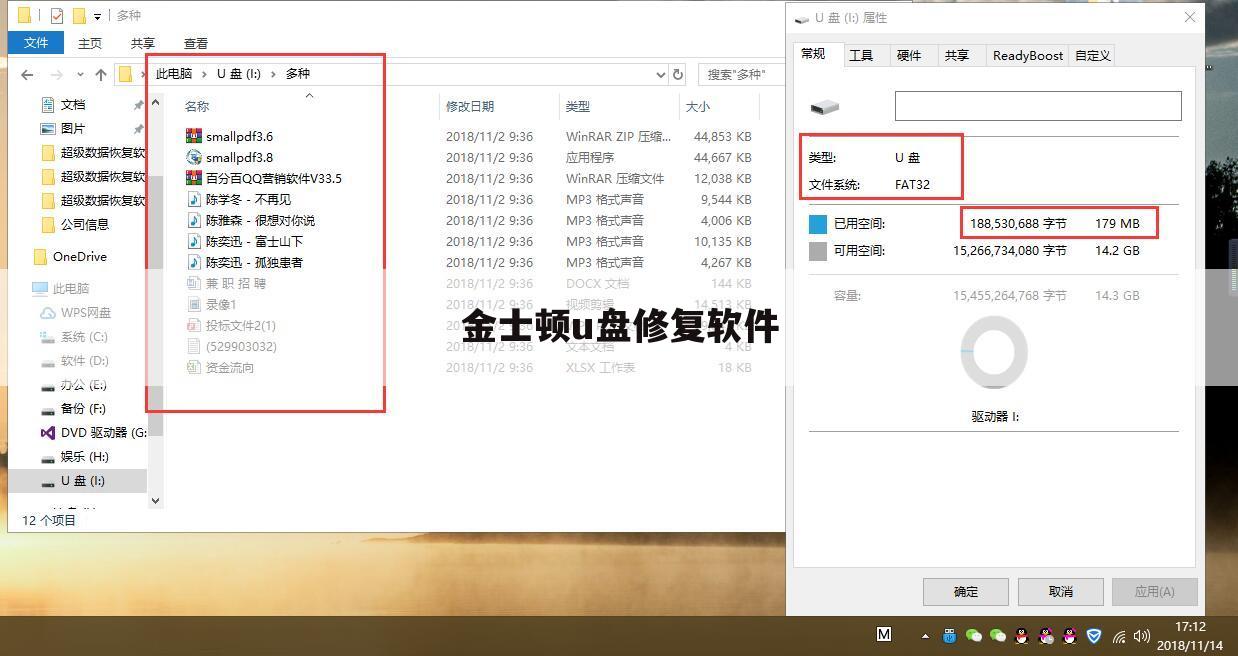This screenshot has height=656, width=1238.
Task: Click the navigation pane scrollbar down arrow
Action: tap(155, 500)
